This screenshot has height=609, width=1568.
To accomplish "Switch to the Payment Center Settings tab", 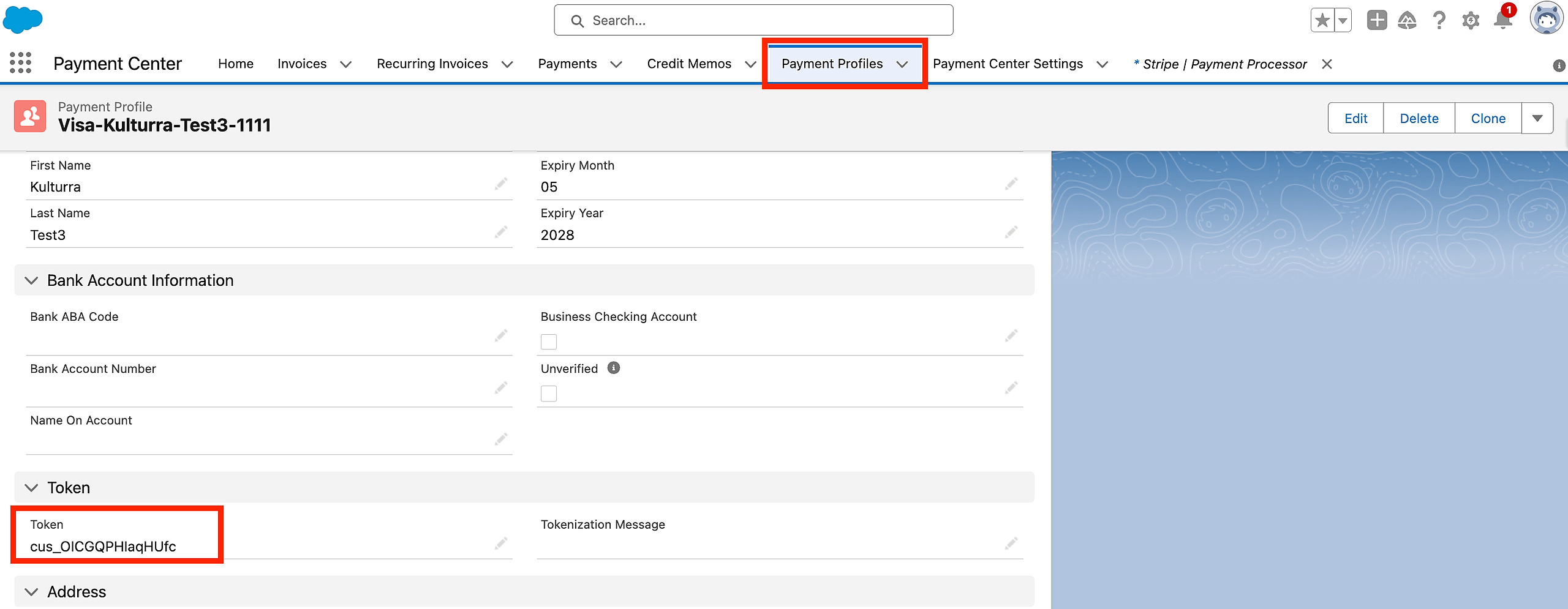I will 1008,64.
